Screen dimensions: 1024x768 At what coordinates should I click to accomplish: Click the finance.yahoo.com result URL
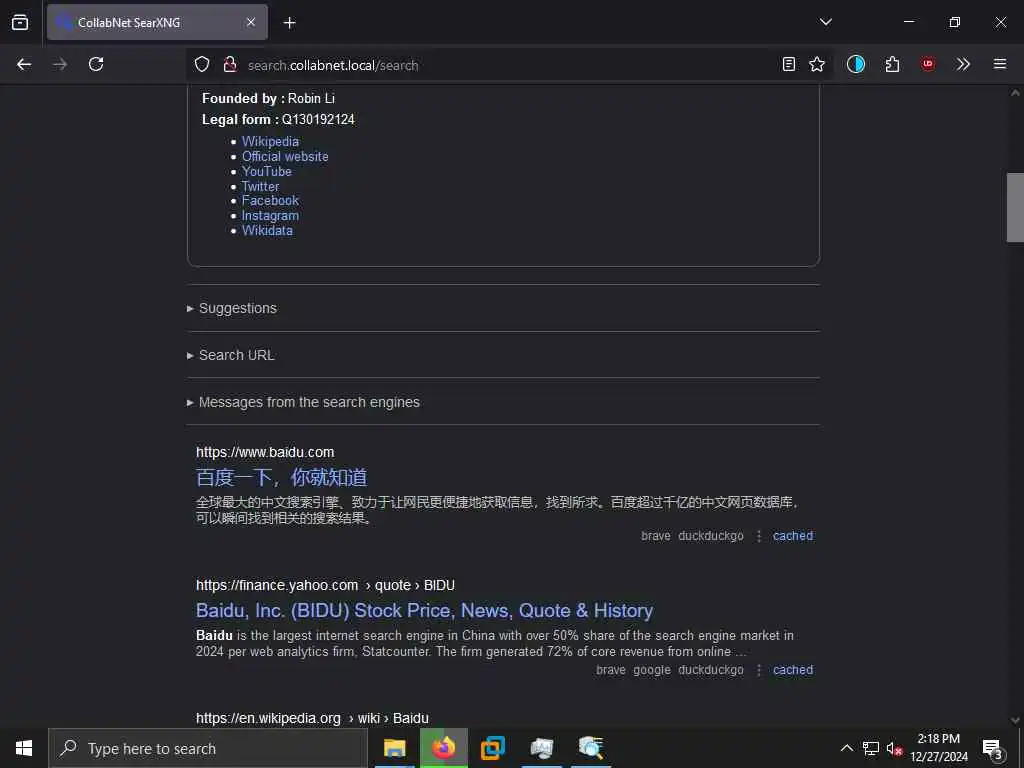pos(325,585)
